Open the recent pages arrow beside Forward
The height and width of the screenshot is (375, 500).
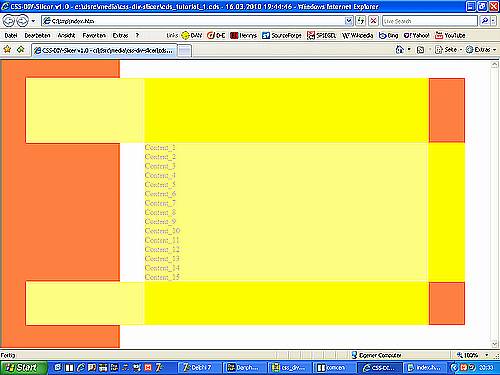33,21
